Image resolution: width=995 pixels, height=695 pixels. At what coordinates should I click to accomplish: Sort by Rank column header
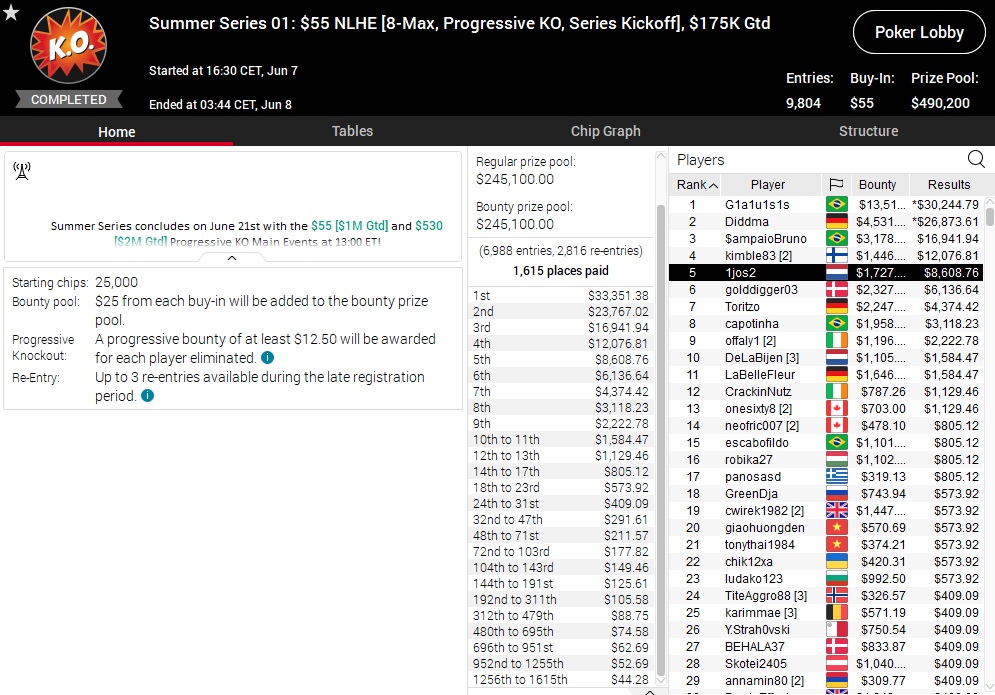[697, 185]
